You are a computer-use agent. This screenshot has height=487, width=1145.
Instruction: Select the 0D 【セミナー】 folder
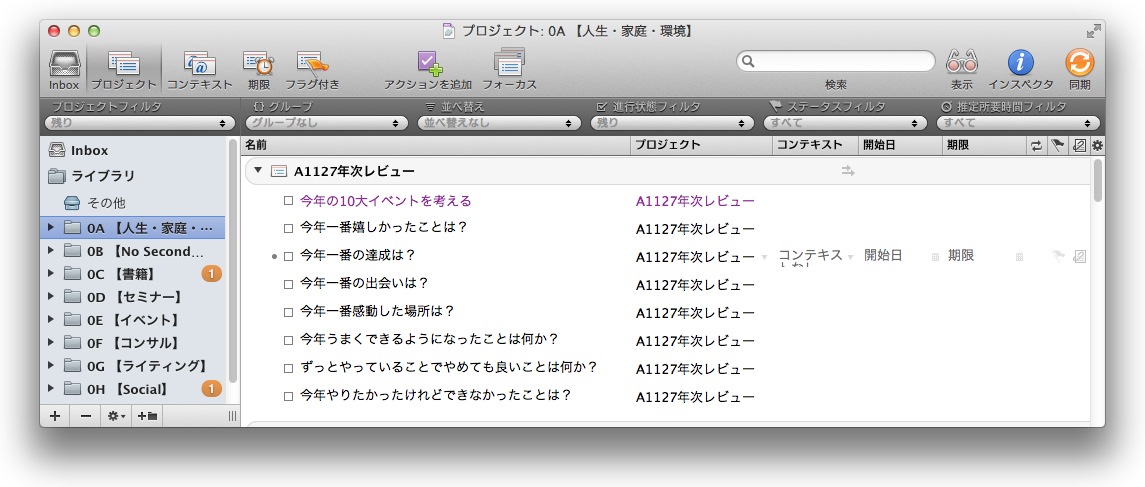pyautogui.click(x=133, y=297)
